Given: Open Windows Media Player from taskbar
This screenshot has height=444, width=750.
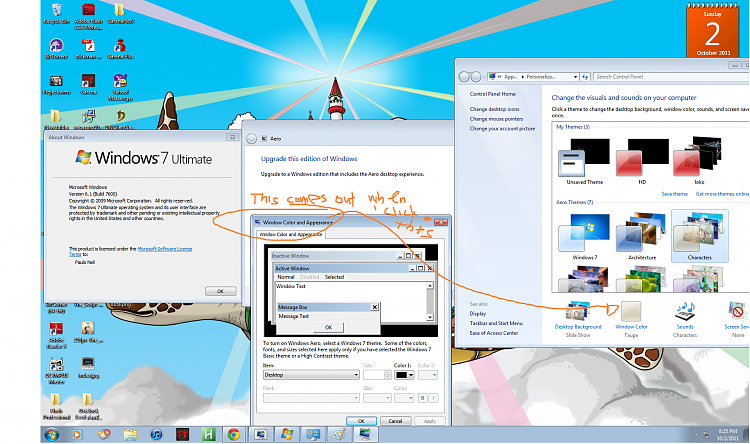Looking at the screenshot, I should point(77,434).
